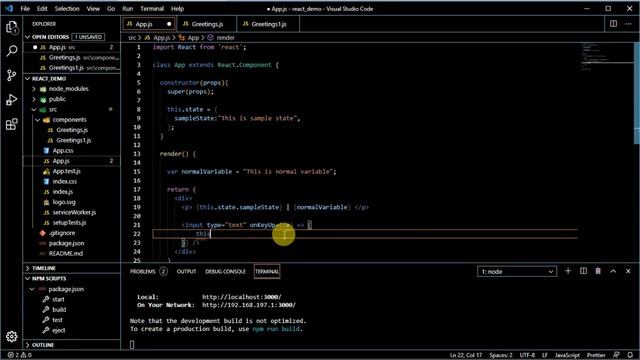Image resolution: width=640 pixels, height=360 pixels.
Task: Open the Extensions view
Action: 11,124
